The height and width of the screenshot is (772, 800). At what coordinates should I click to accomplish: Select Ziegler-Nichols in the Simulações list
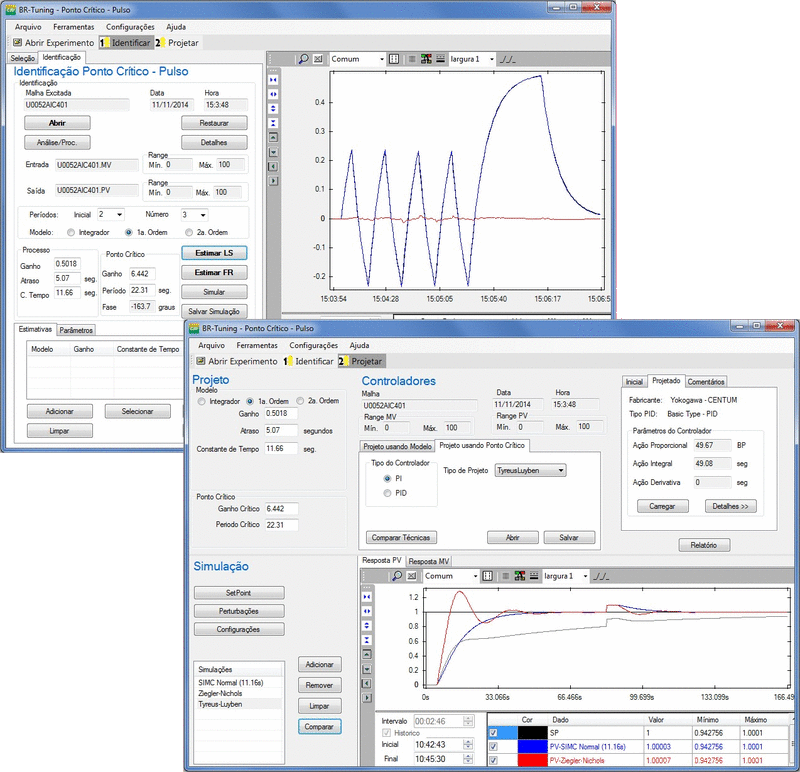222,693
